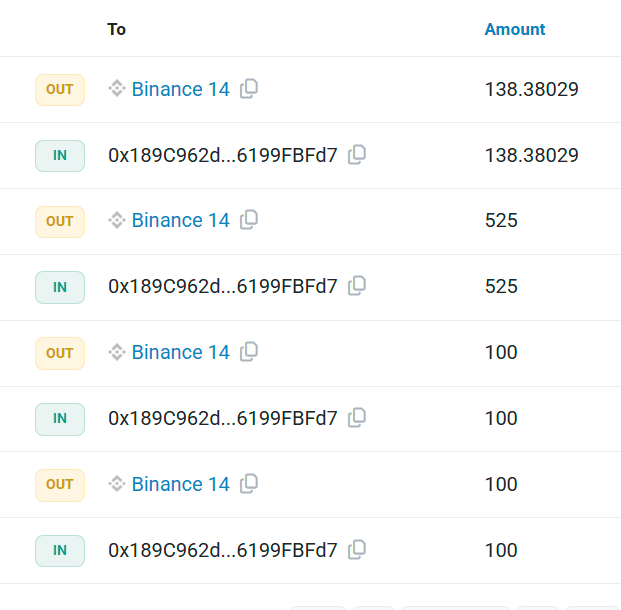This screenshot has width=621, height=610.
Task: Open Binance 14 link in 138.38029 row
Action: pyautogui.click(x=181, y=89)
